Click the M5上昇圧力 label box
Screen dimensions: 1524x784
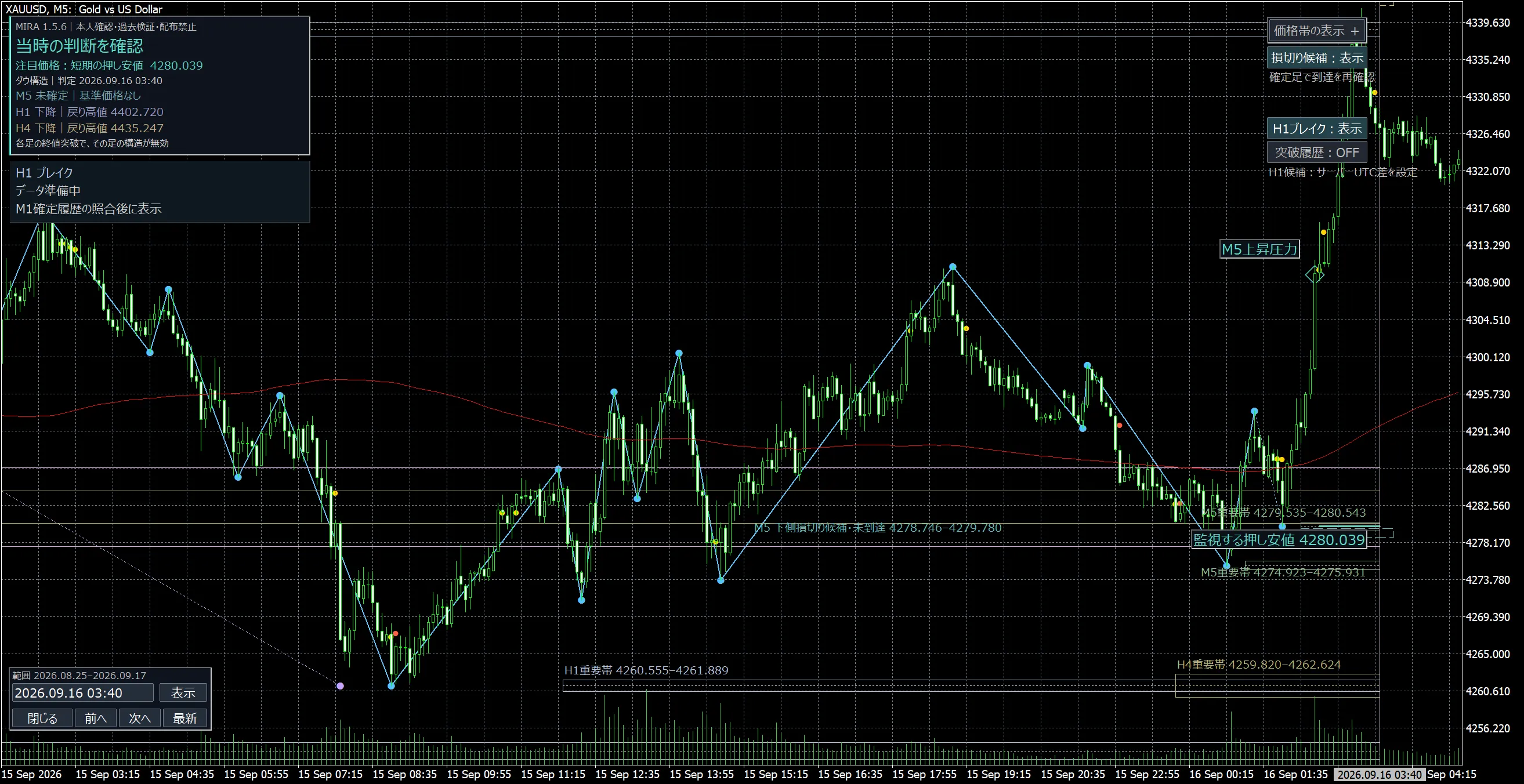(1259, 249)
